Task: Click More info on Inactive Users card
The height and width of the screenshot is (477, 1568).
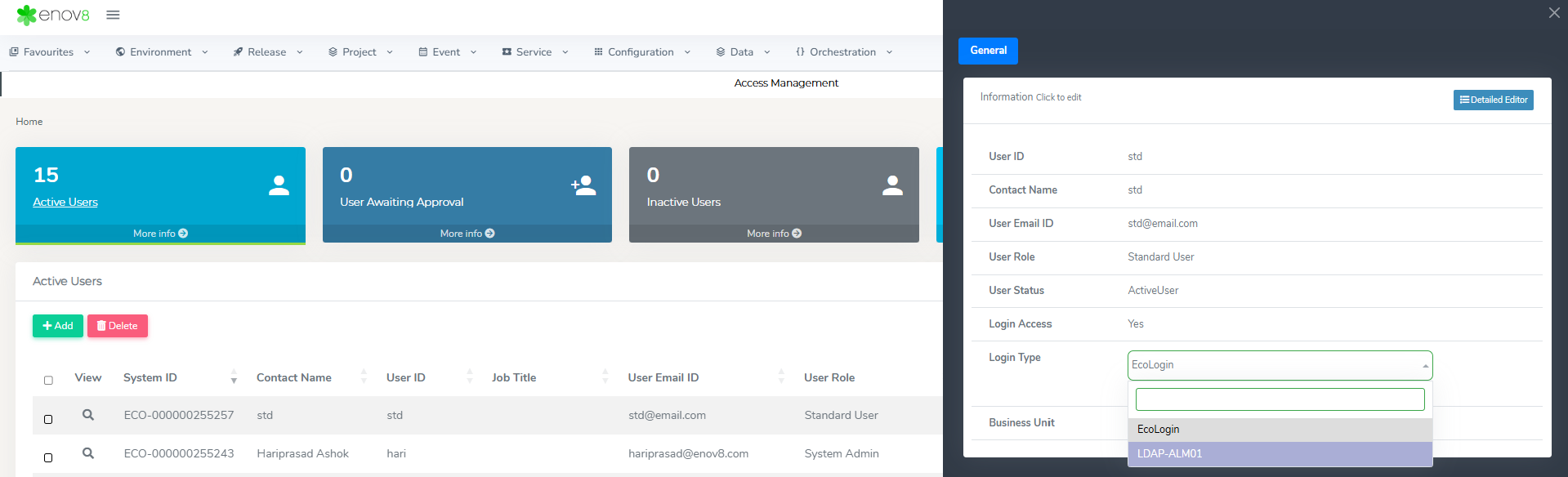Action: click(x=774, y=234)
